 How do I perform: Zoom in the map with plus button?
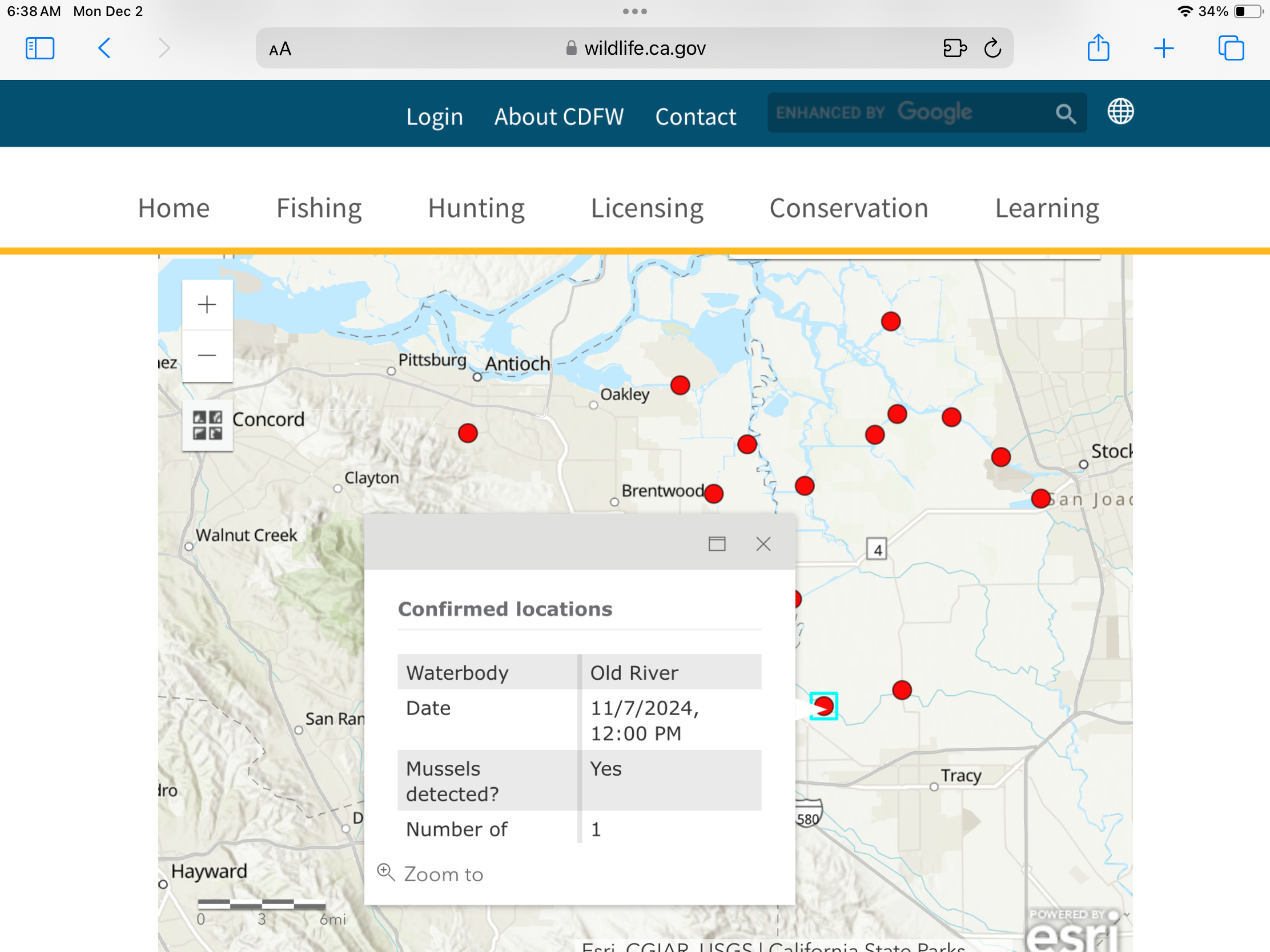(207, 305)
